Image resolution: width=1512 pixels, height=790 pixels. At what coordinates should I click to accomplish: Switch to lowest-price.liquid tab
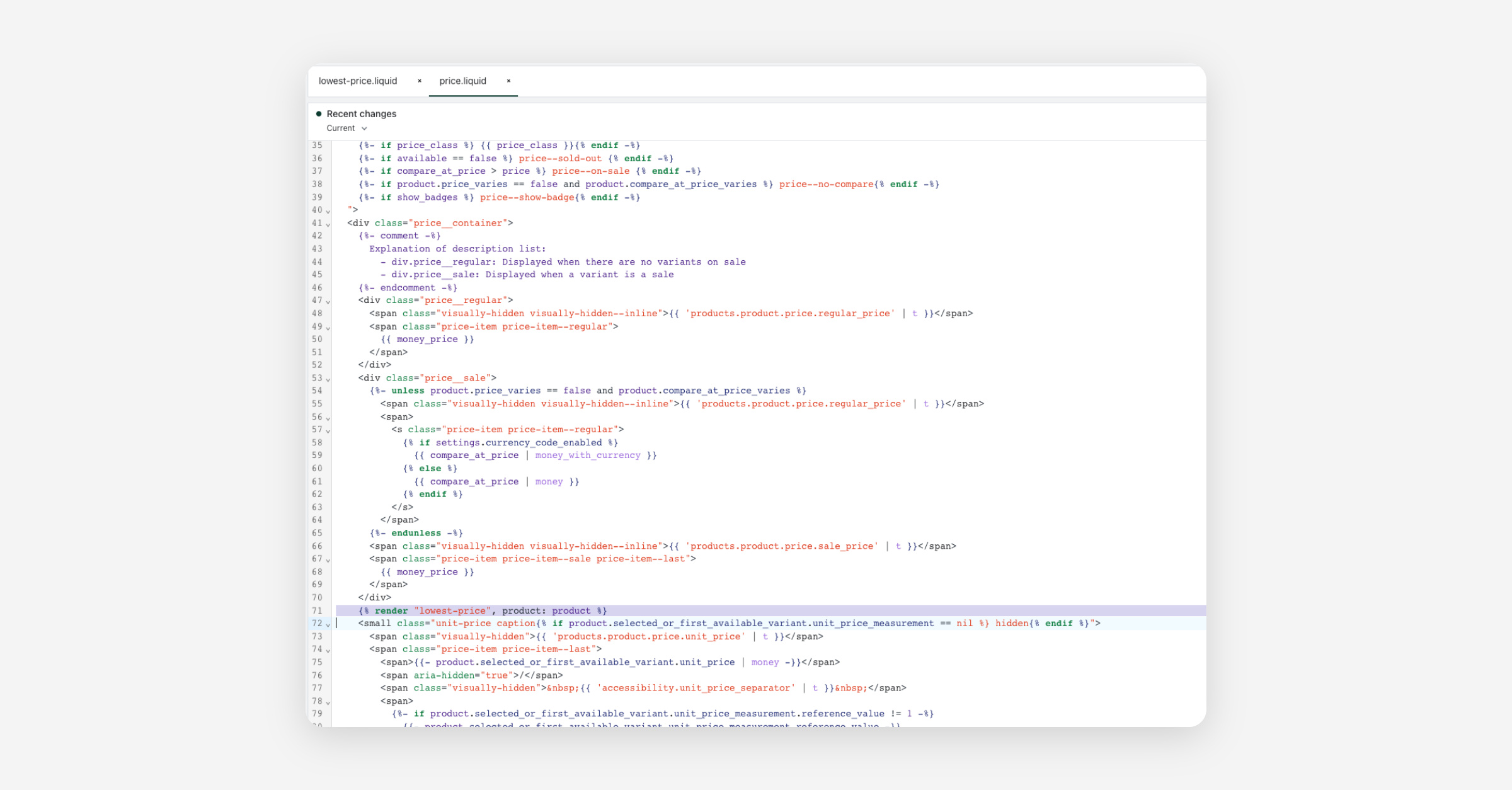pyautogui.click(x=358, y=81)
